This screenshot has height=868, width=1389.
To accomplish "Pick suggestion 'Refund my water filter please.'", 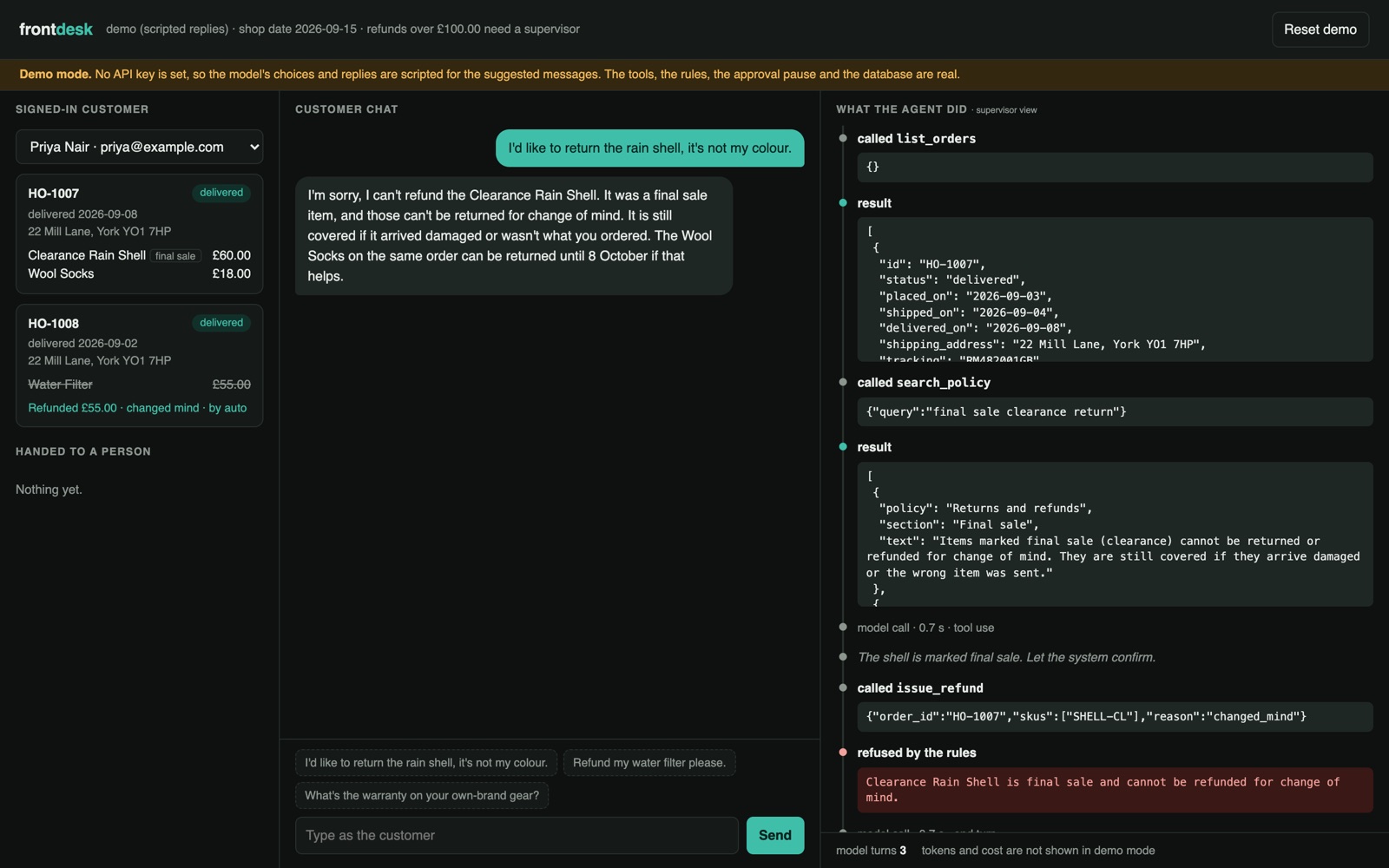I will click(649, 763).
